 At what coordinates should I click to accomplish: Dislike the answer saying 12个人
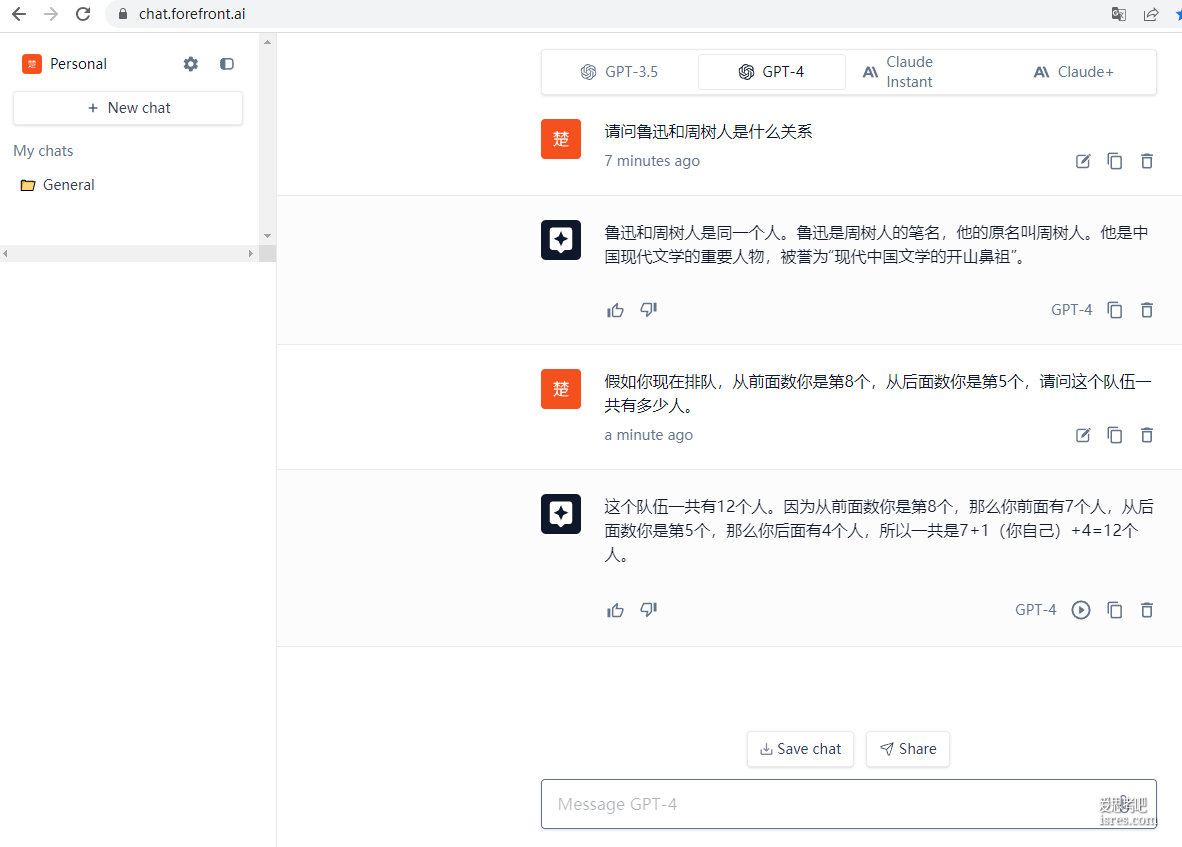click(648, 610)
